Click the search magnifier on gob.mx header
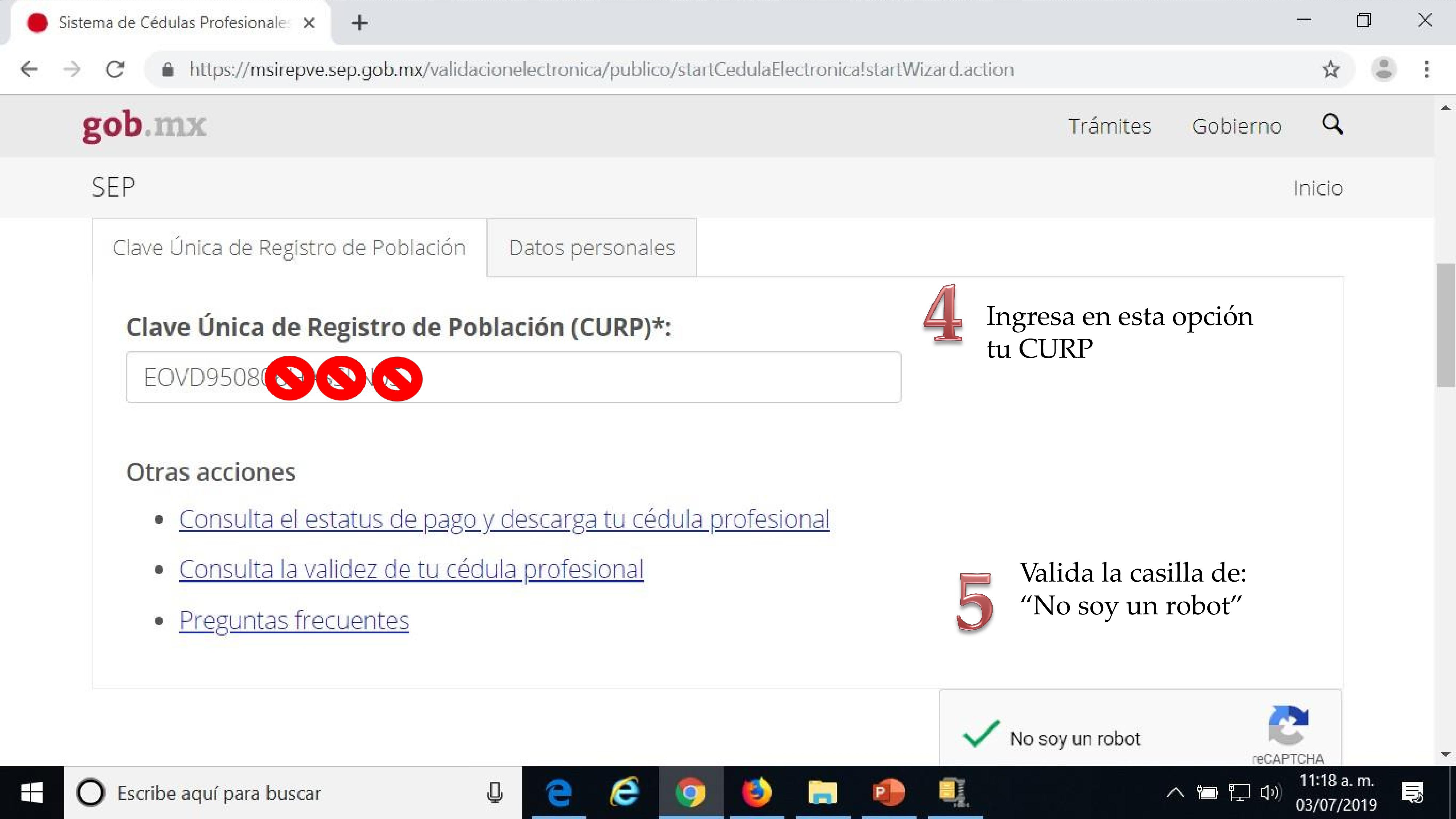 tap(1332, 124)
